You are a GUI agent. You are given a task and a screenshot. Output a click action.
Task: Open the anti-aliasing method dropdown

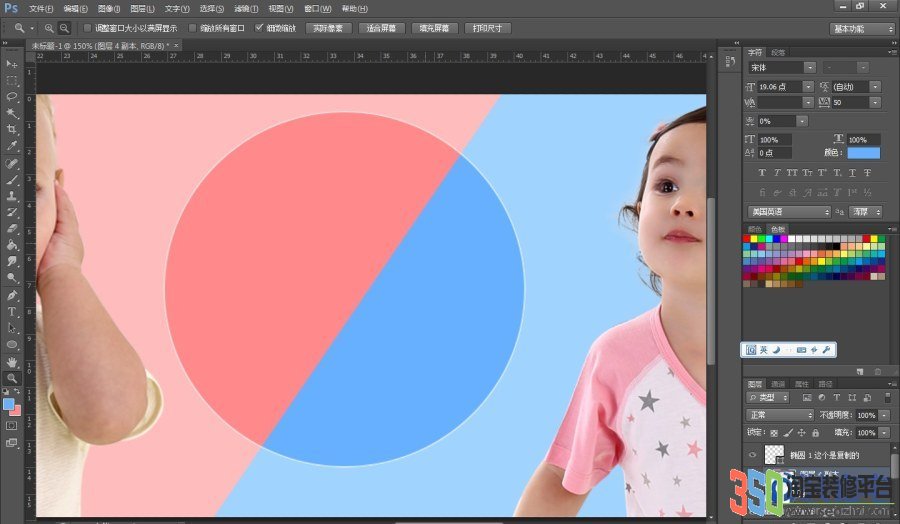[866, 212]
